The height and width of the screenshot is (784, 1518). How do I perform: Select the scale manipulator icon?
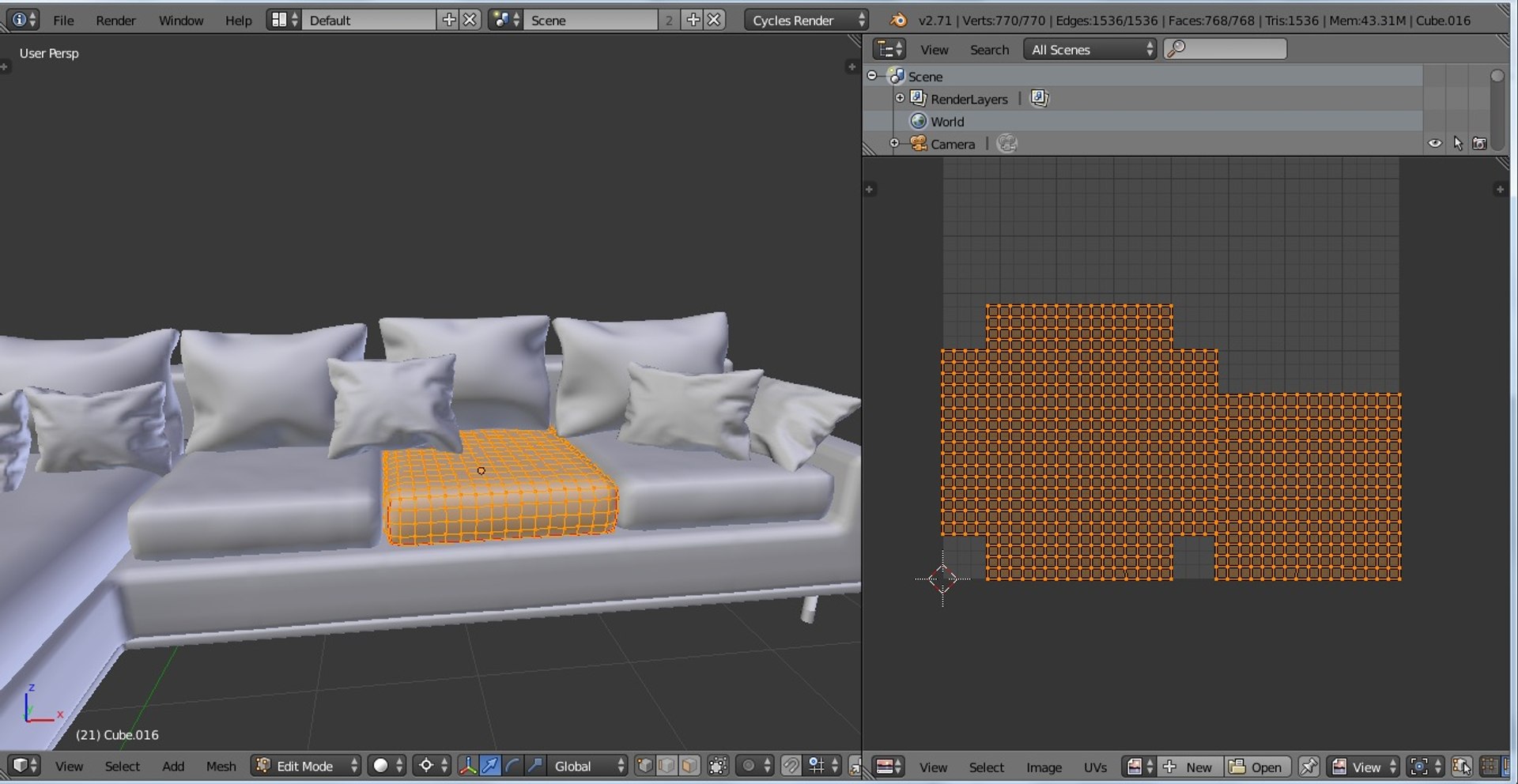point(535,766)
